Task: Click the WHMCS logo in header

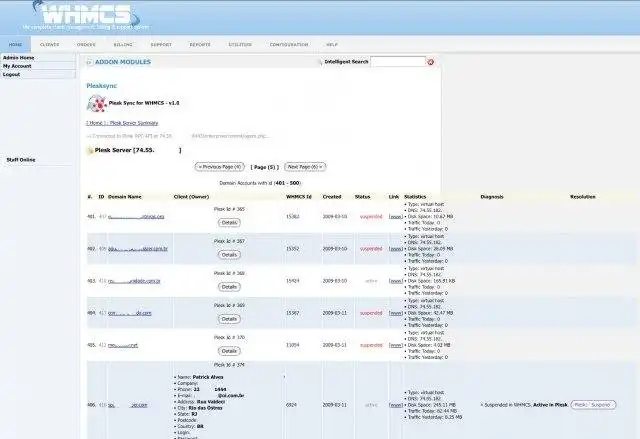Action: point(87,16)
